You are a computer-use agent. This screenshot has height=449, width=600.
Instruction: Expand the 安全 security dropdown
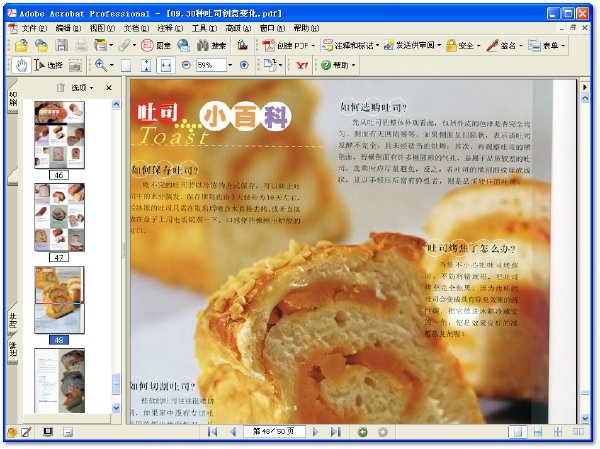[478, 46]
